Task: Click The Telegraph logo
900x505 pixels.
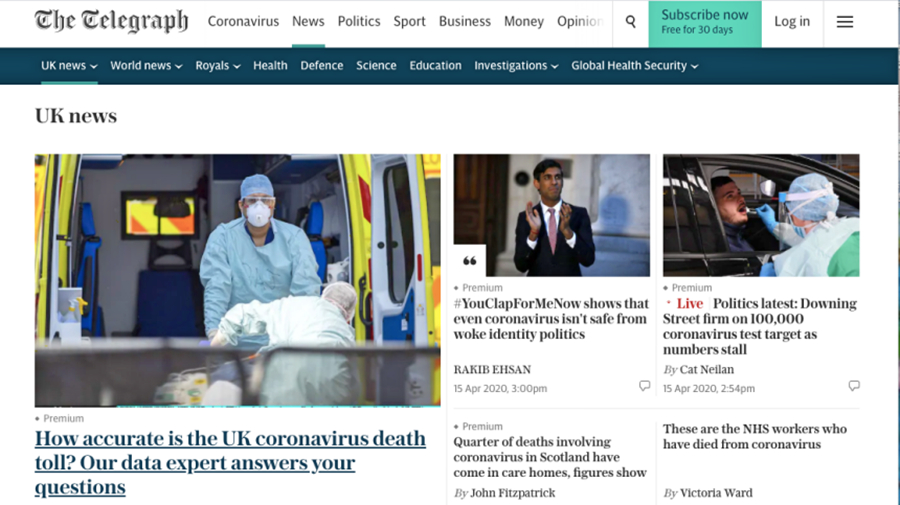Action: pyautogui.click(x=111, y=21)
